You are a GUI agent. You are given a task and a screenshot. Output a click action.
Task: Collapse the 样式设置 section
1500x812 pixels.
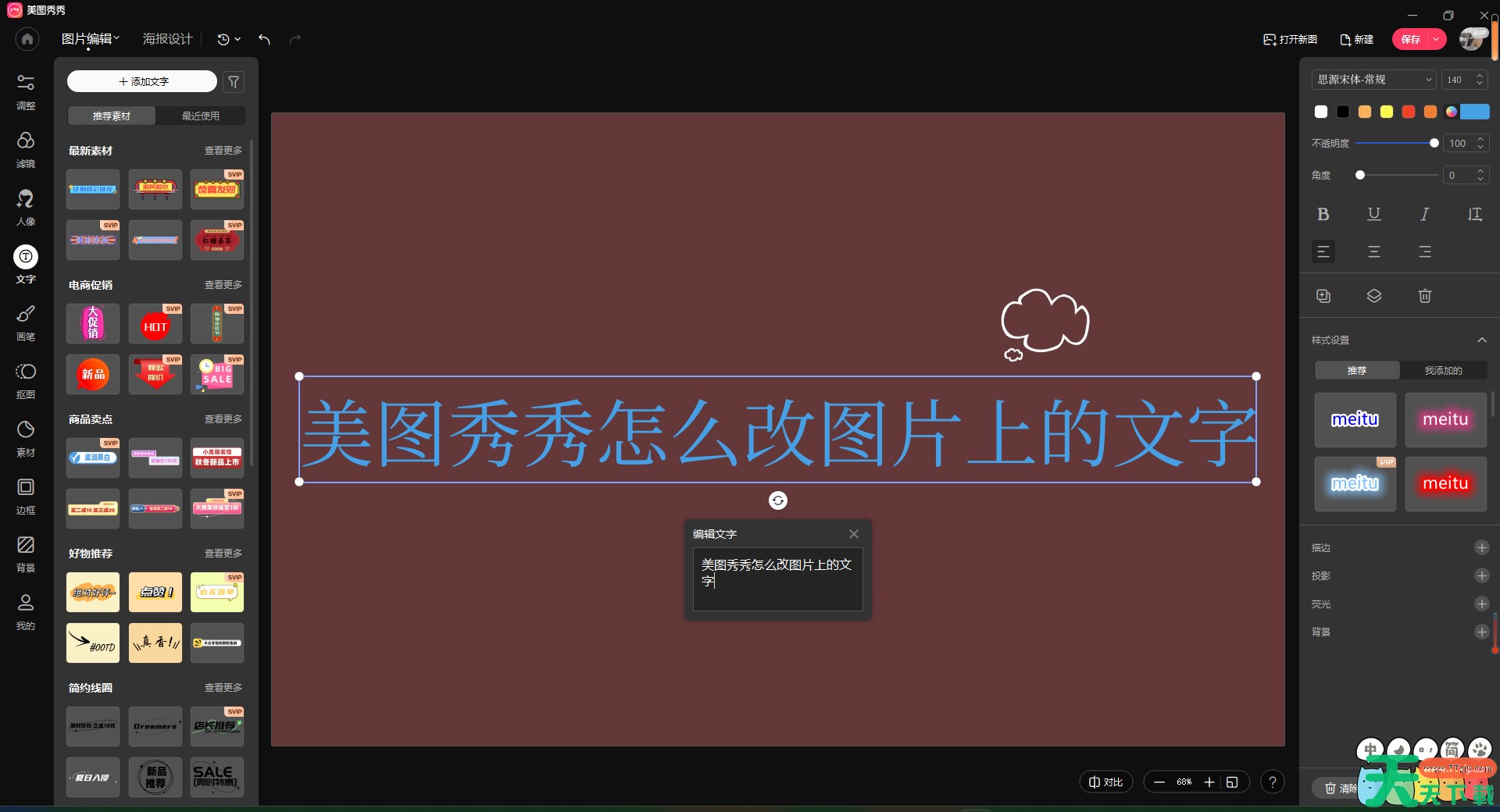point(1481,340)
